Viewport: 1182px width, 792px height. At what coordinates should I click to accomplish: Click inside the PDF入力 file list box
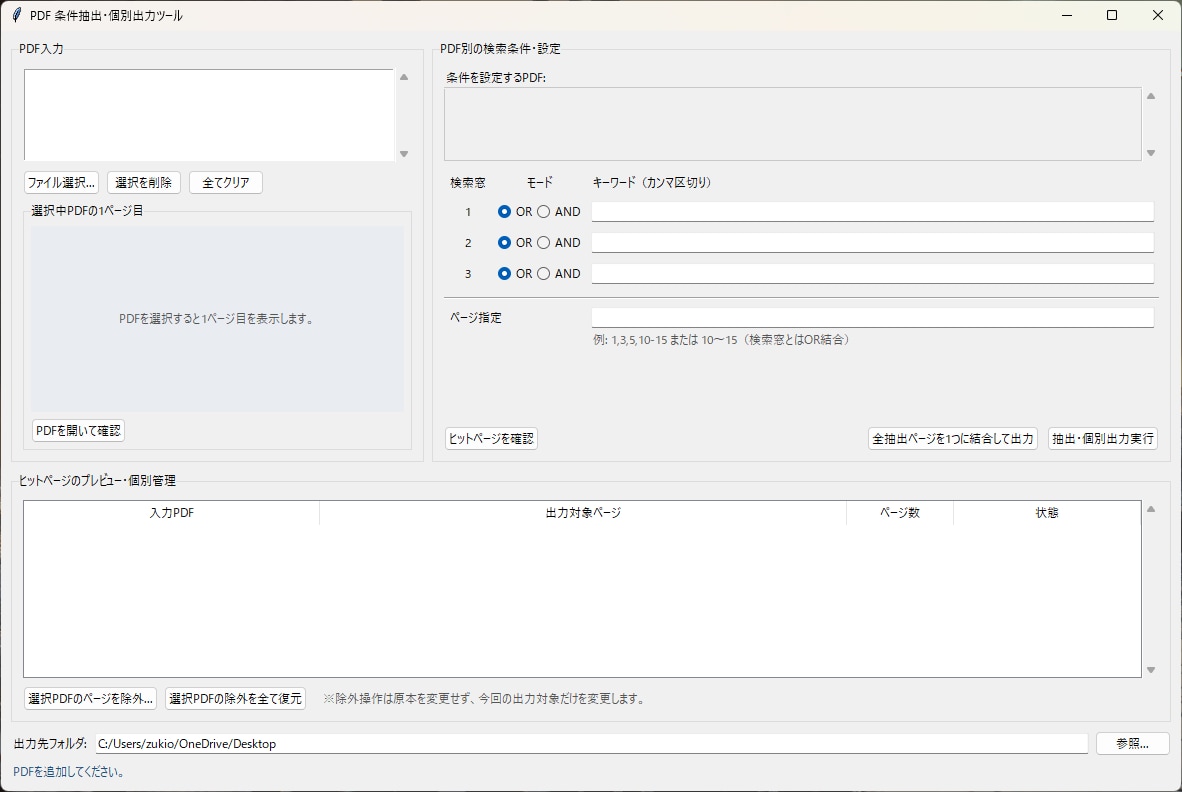click(209, 115)
